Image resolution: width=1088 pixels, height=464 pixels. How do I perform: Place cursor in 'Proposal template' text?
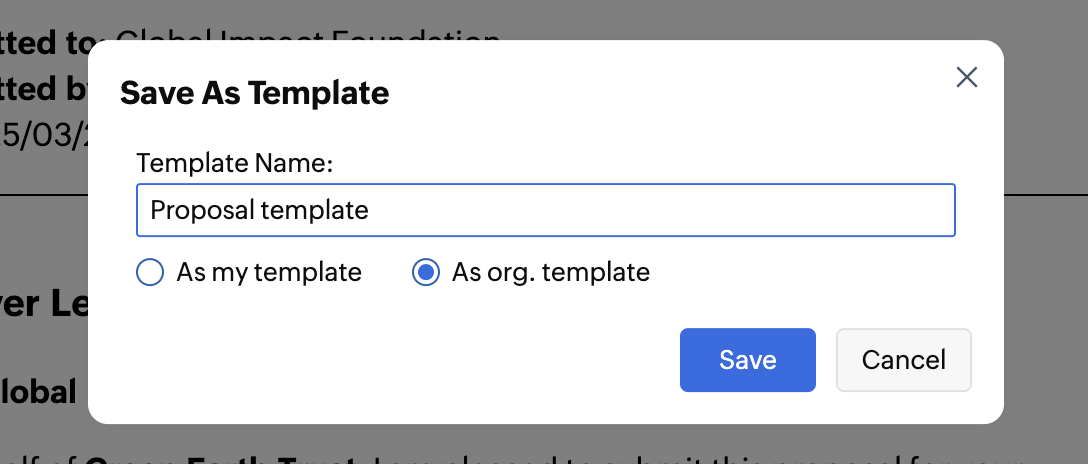pos(259,210)
